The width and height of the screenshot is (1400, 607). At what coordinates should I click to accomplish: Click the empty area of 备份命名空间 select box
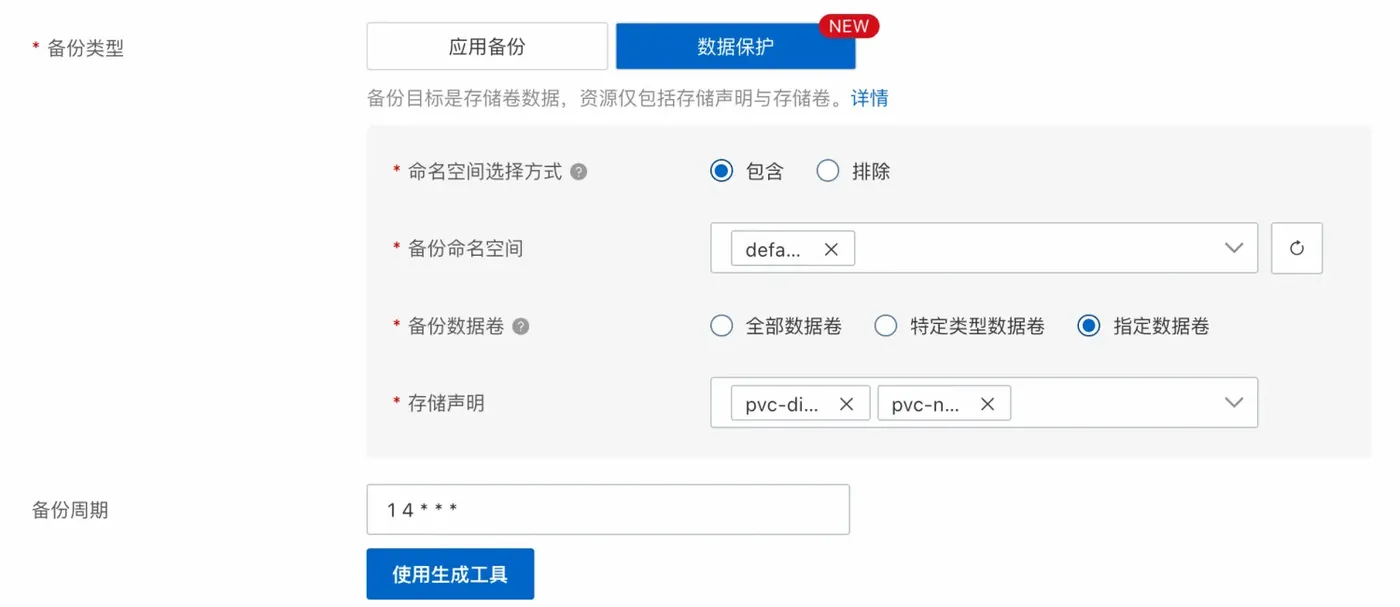click(x=1035, y=248)
